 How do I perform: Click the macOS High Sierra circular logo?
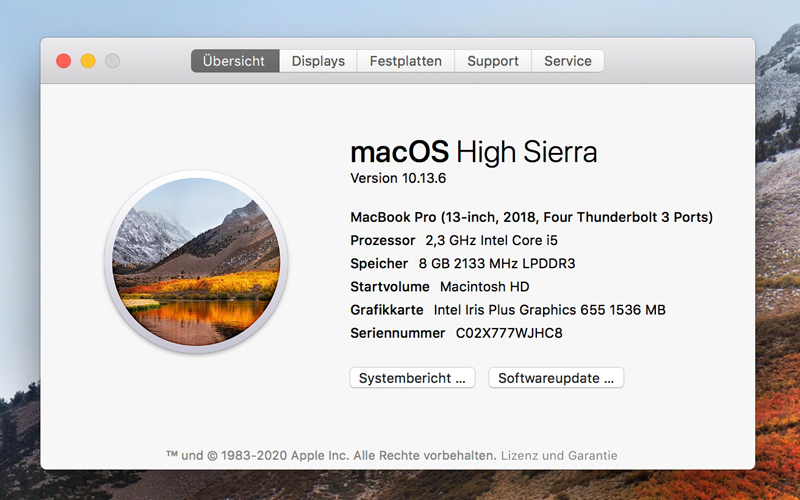tap(196, 262)
